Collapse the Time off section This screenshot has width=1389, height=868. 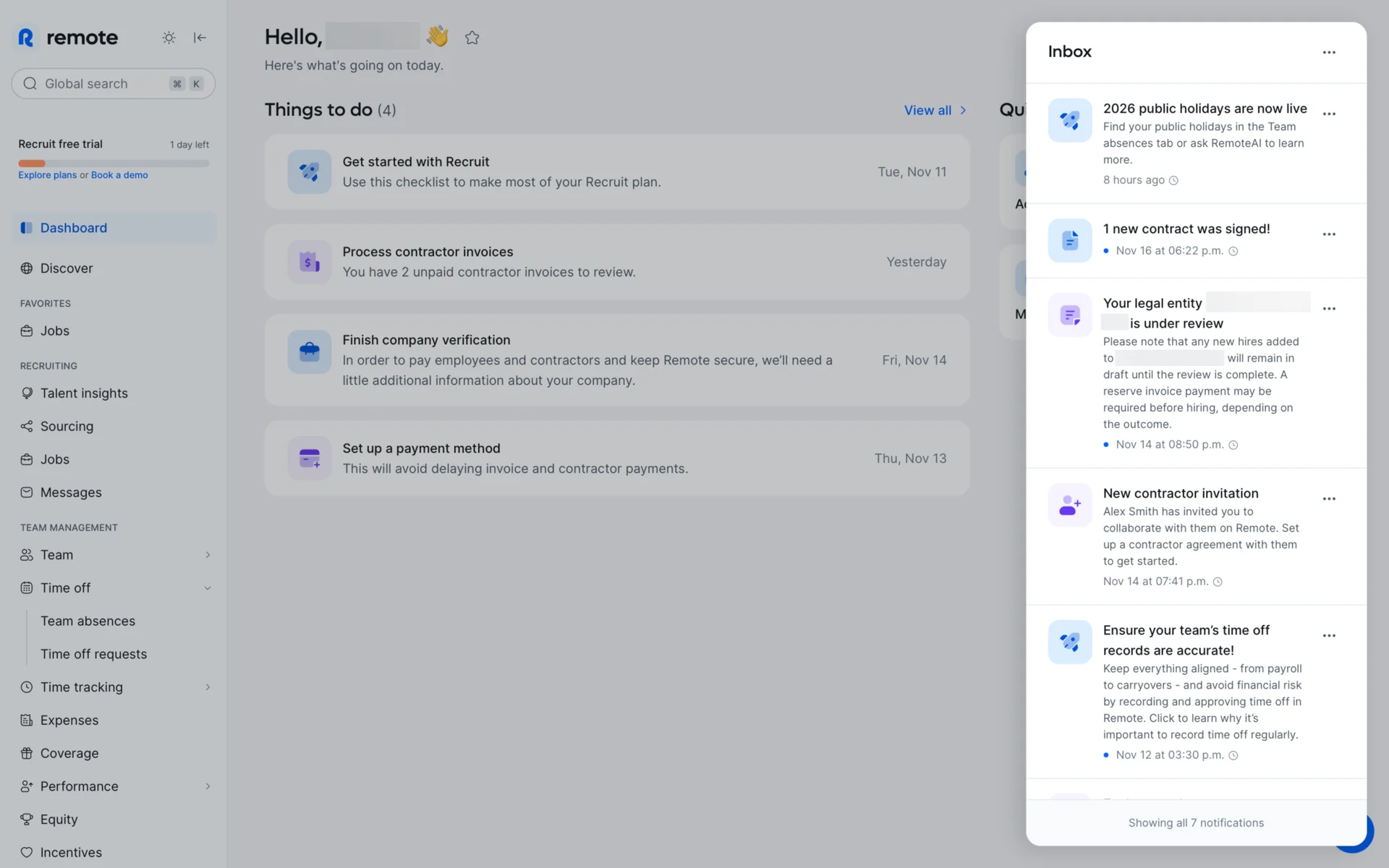(208, 588)
